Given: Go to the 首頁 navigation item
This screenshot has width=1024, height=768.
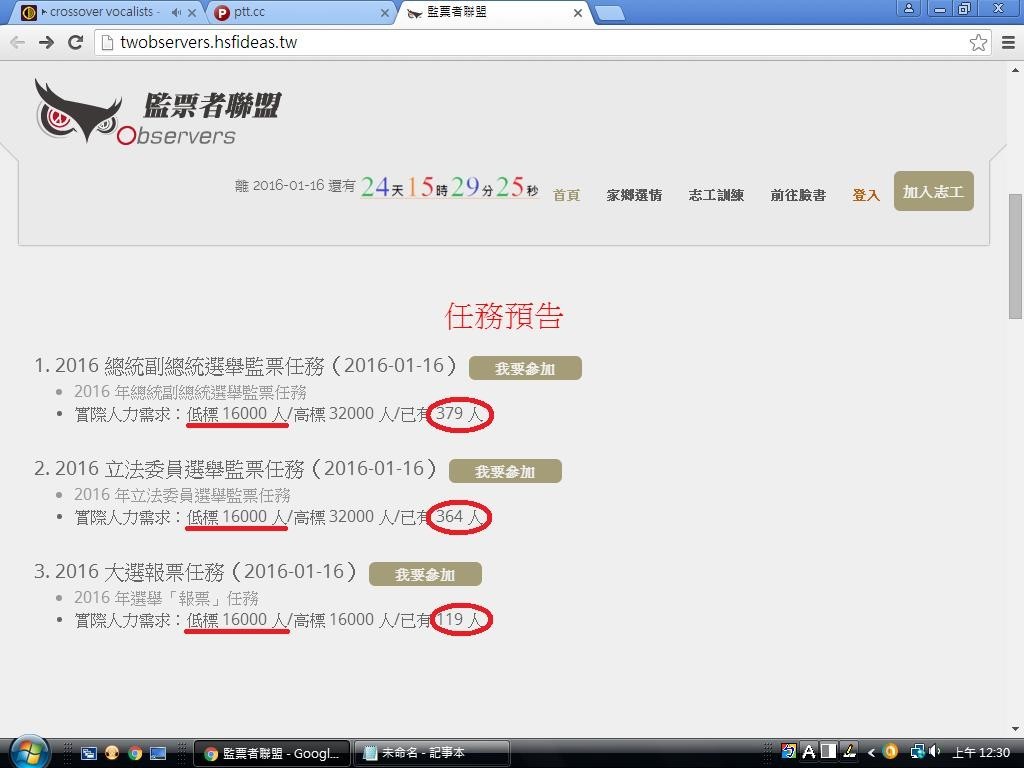Looking at the screenshot, I should coord(566,195).
